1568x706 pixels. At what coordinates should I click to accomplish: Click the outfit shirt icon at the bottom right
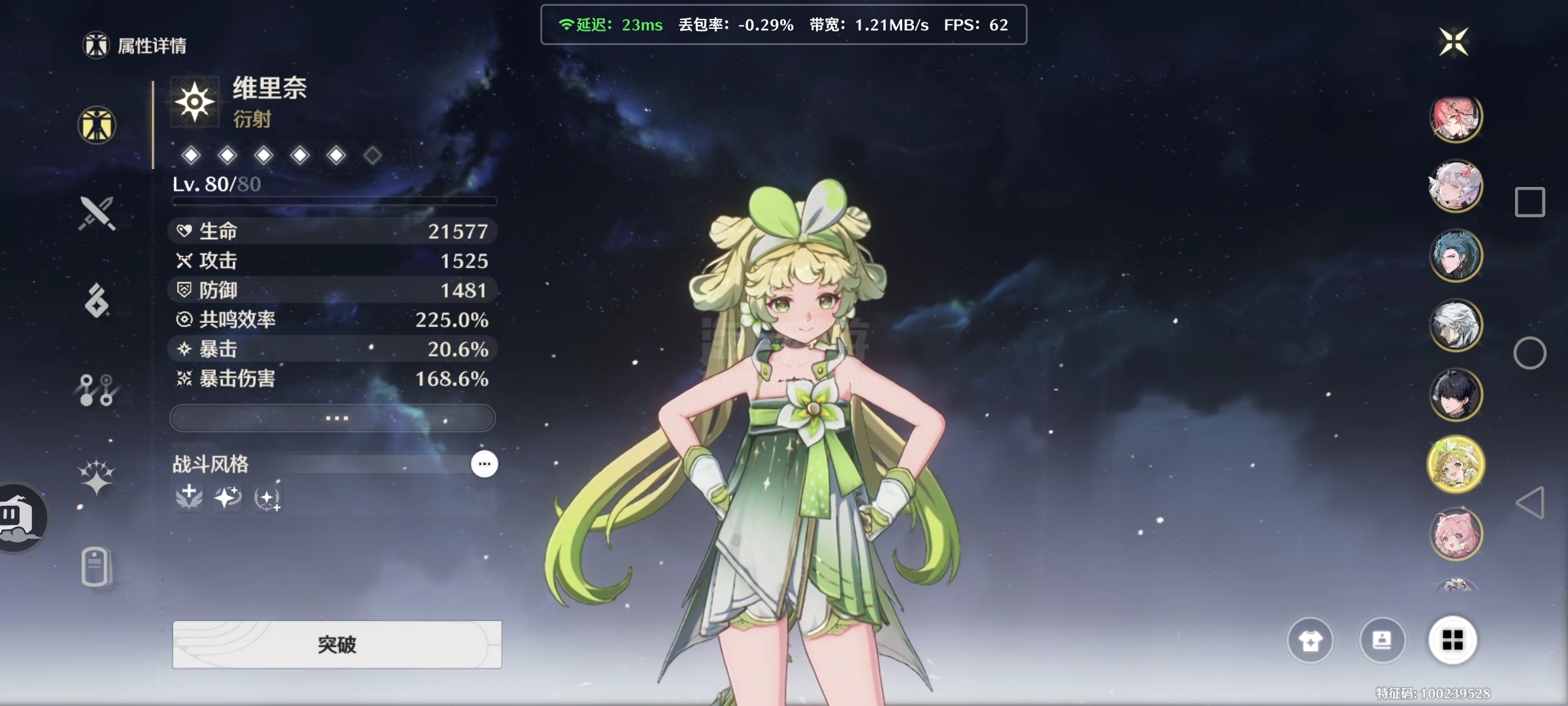(x=1310, y=641)
